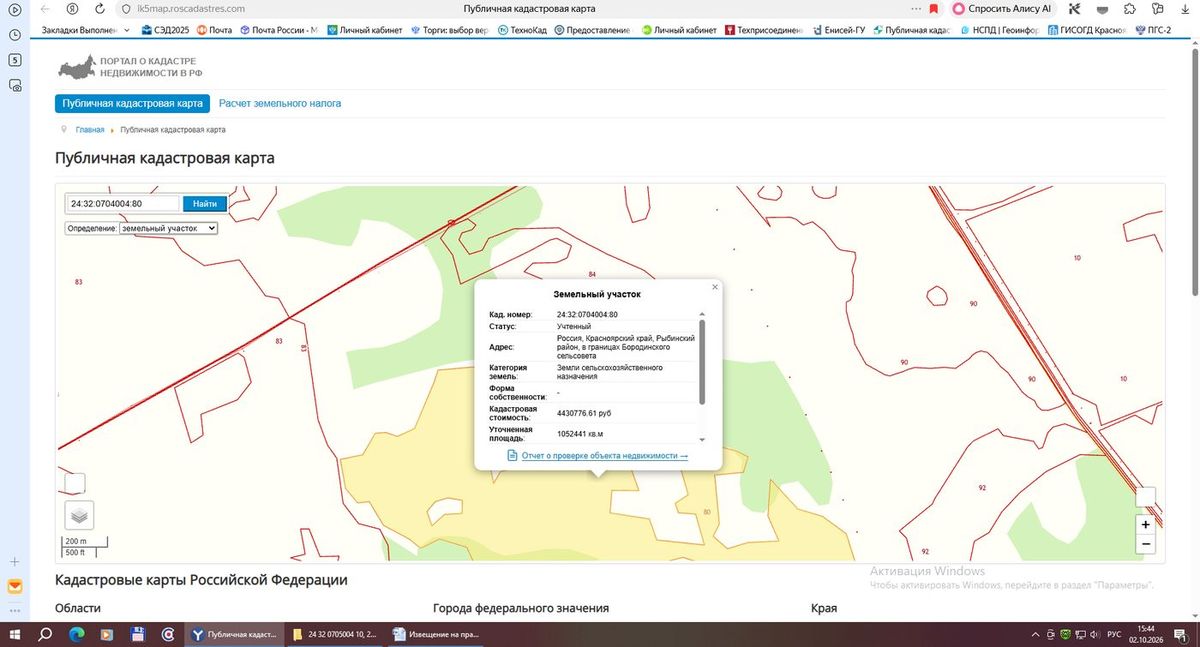Viewport: 1200px width, 647px height.
Task: Close the Земельный участок popup
Action: [x=715, y=287]
